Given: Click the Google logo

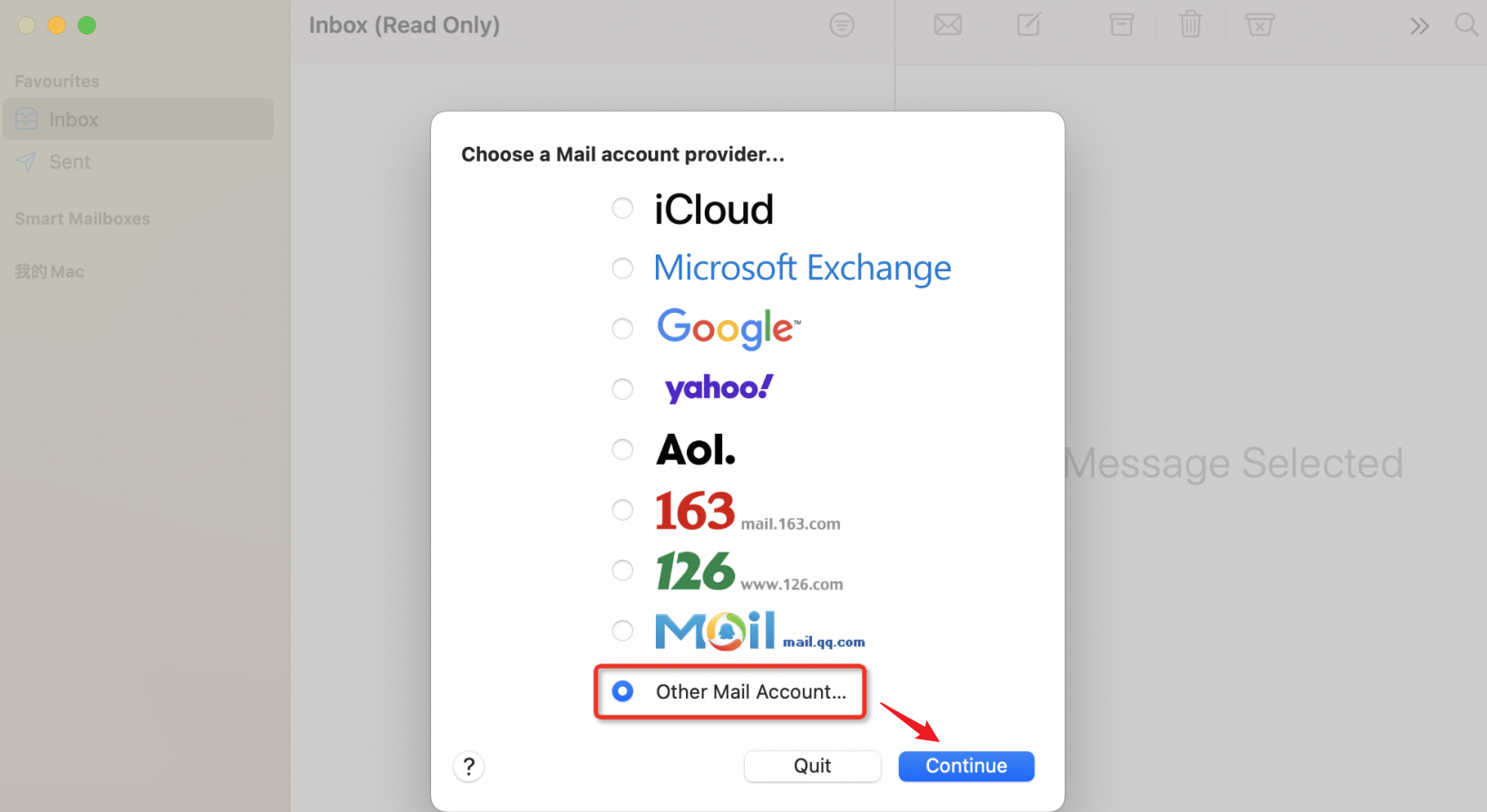Looking at the screenshot, I should [729, 328].
